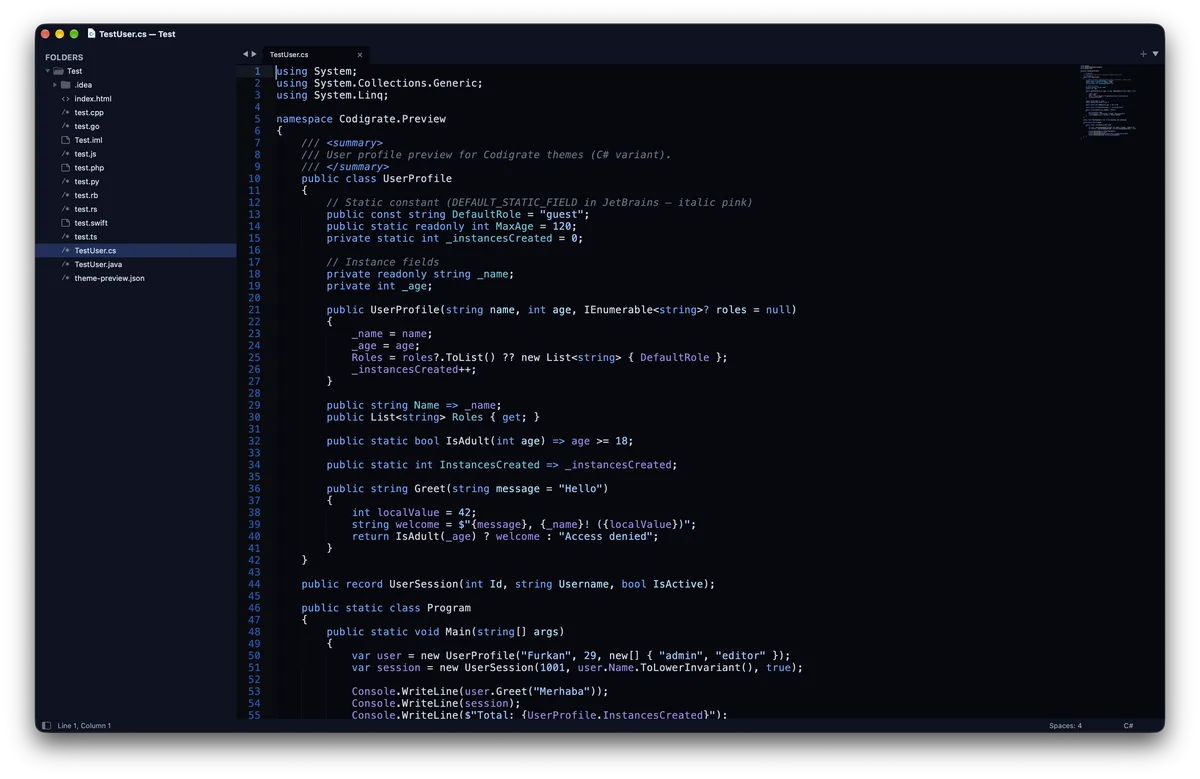Click the .idea folder icon
Viewport: 1200px width, 779px height.
[66, 85]
